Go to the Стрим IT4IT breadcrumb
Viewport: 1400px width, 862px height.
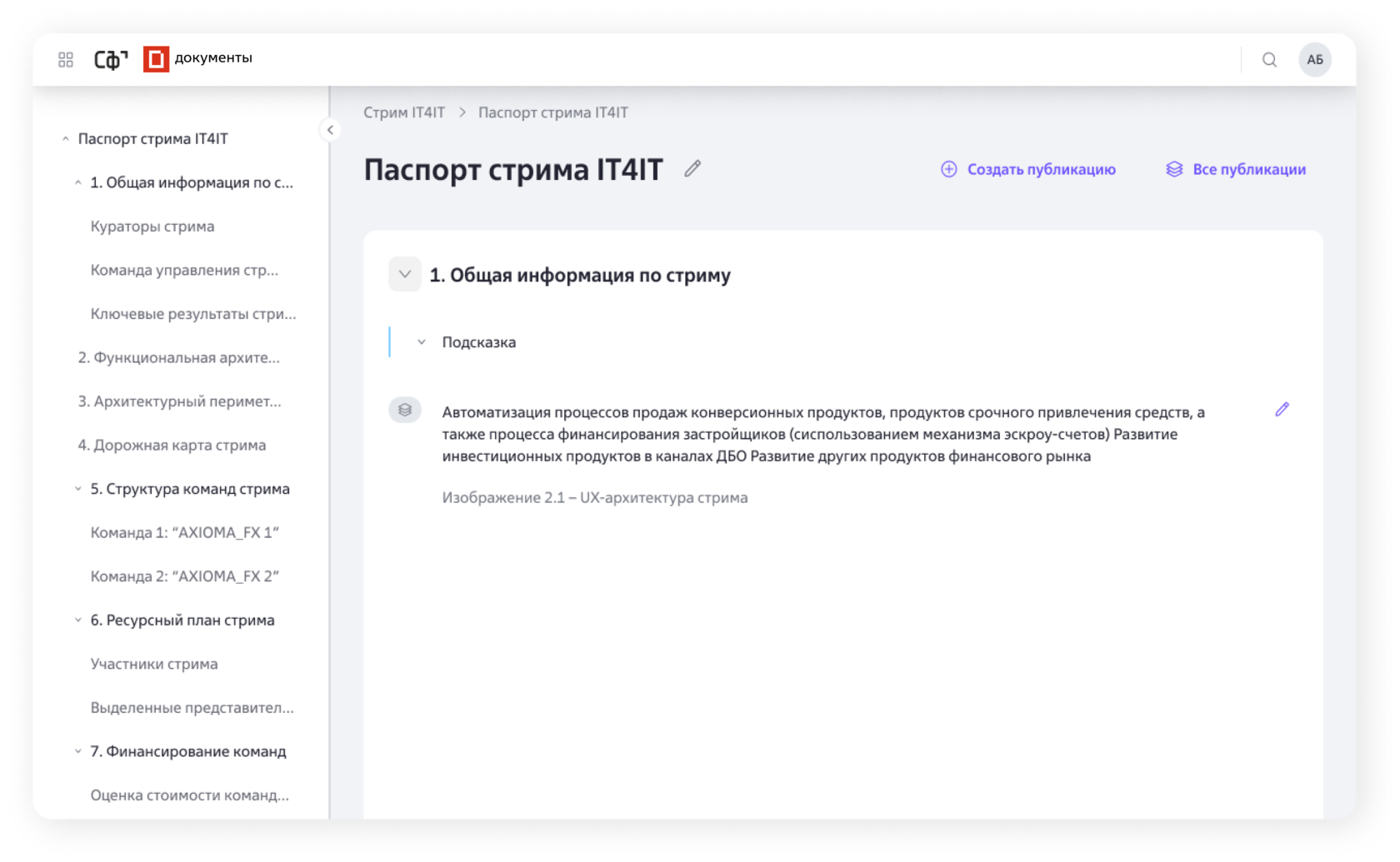click(x=404, y=112)
